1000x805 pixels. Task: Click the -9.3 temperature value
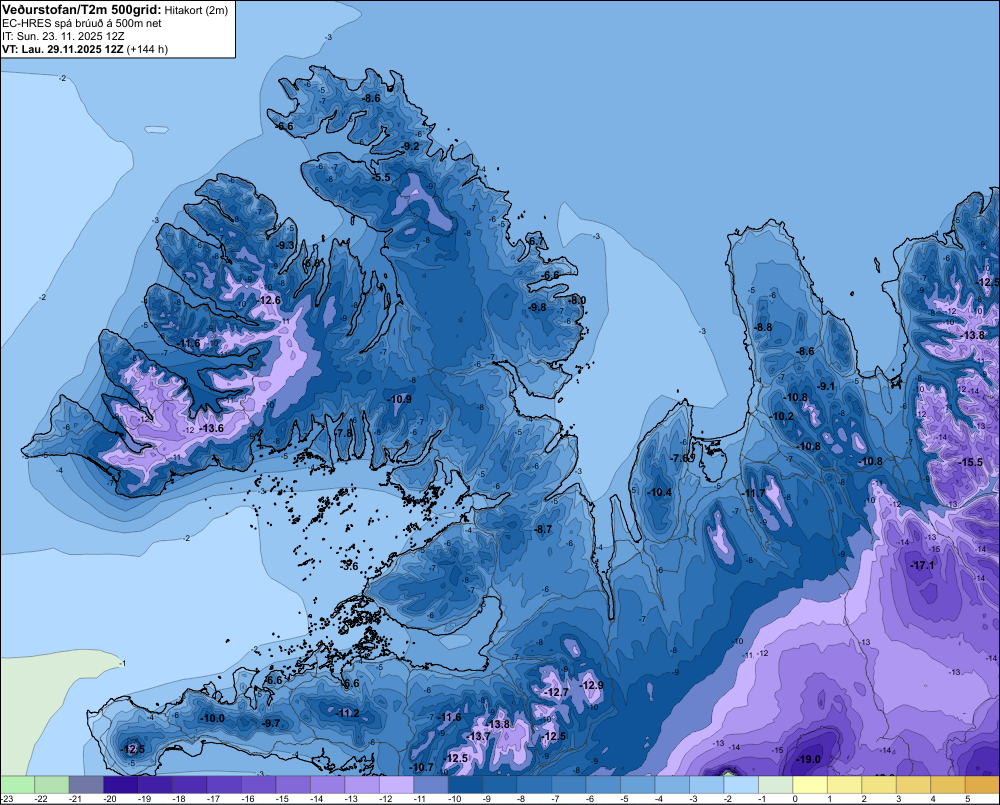pos(285,245)
